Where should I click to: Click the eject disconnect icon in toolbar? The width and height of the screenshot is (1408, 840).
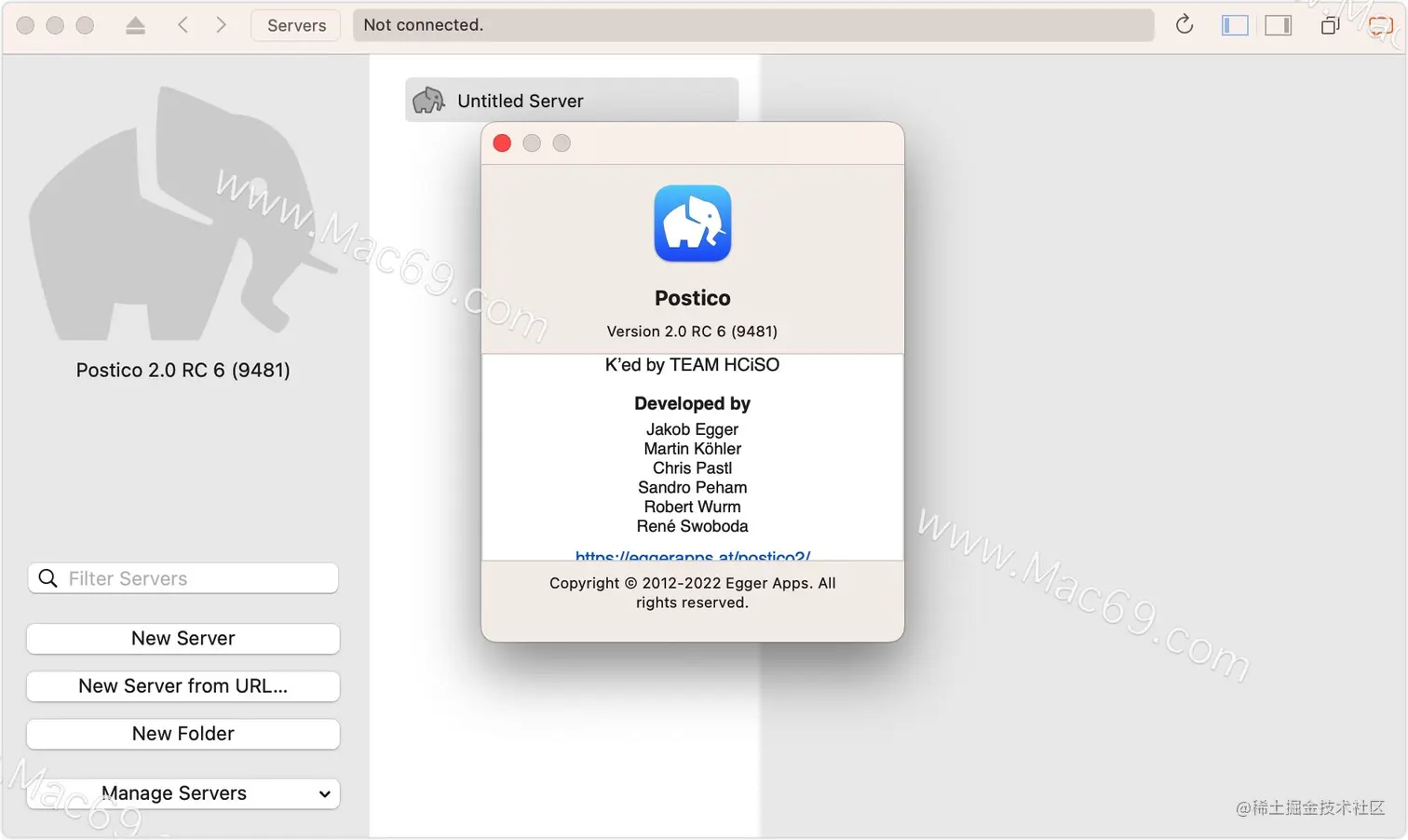tap(135, 25)
